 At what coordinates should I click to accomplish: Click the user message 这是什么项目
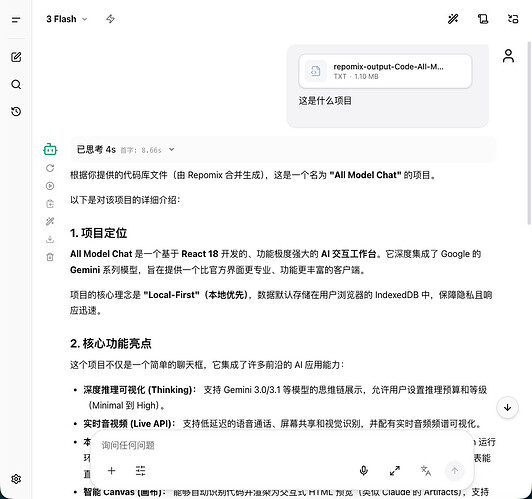[x=325, y=101]
